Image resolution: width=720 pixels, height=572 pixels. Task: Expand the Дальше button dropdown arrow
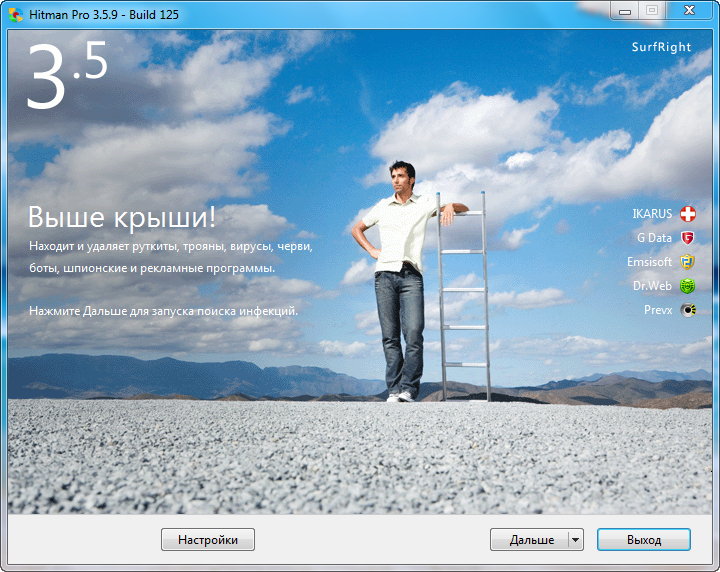coord(576,539)
